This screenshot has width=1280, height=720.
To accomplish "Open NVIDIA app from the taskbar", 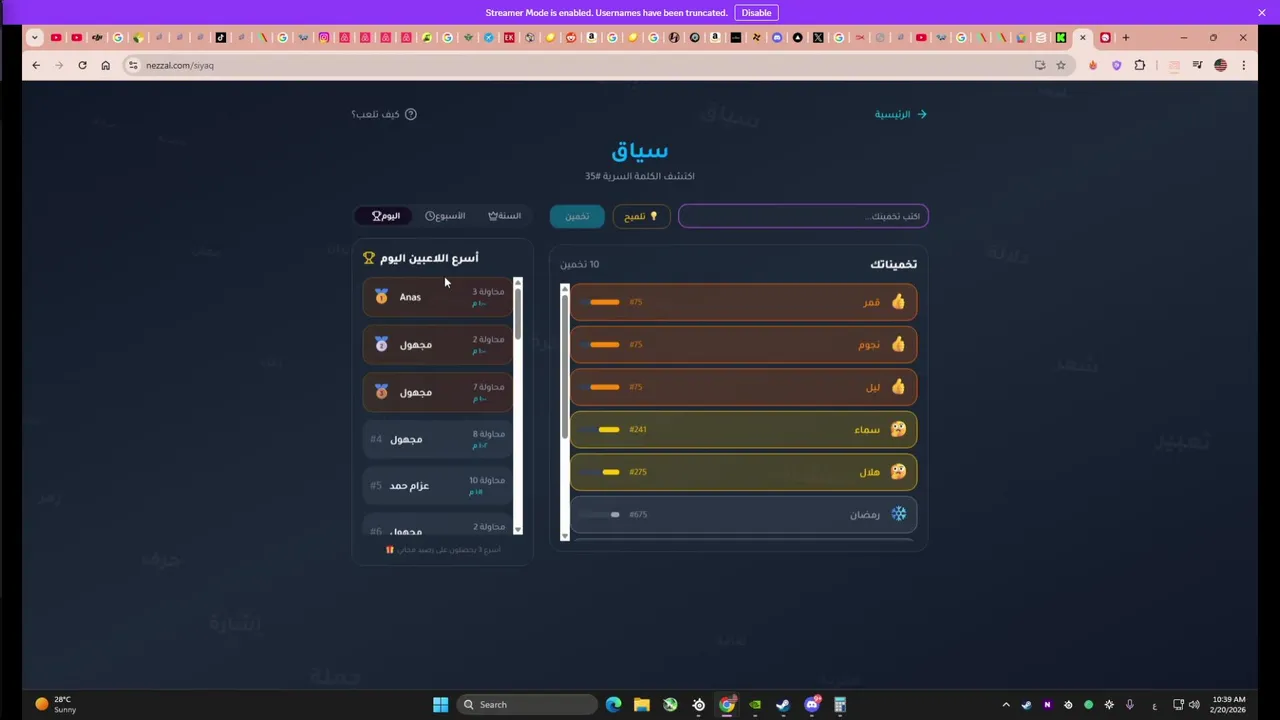I will tap(755, 704).
